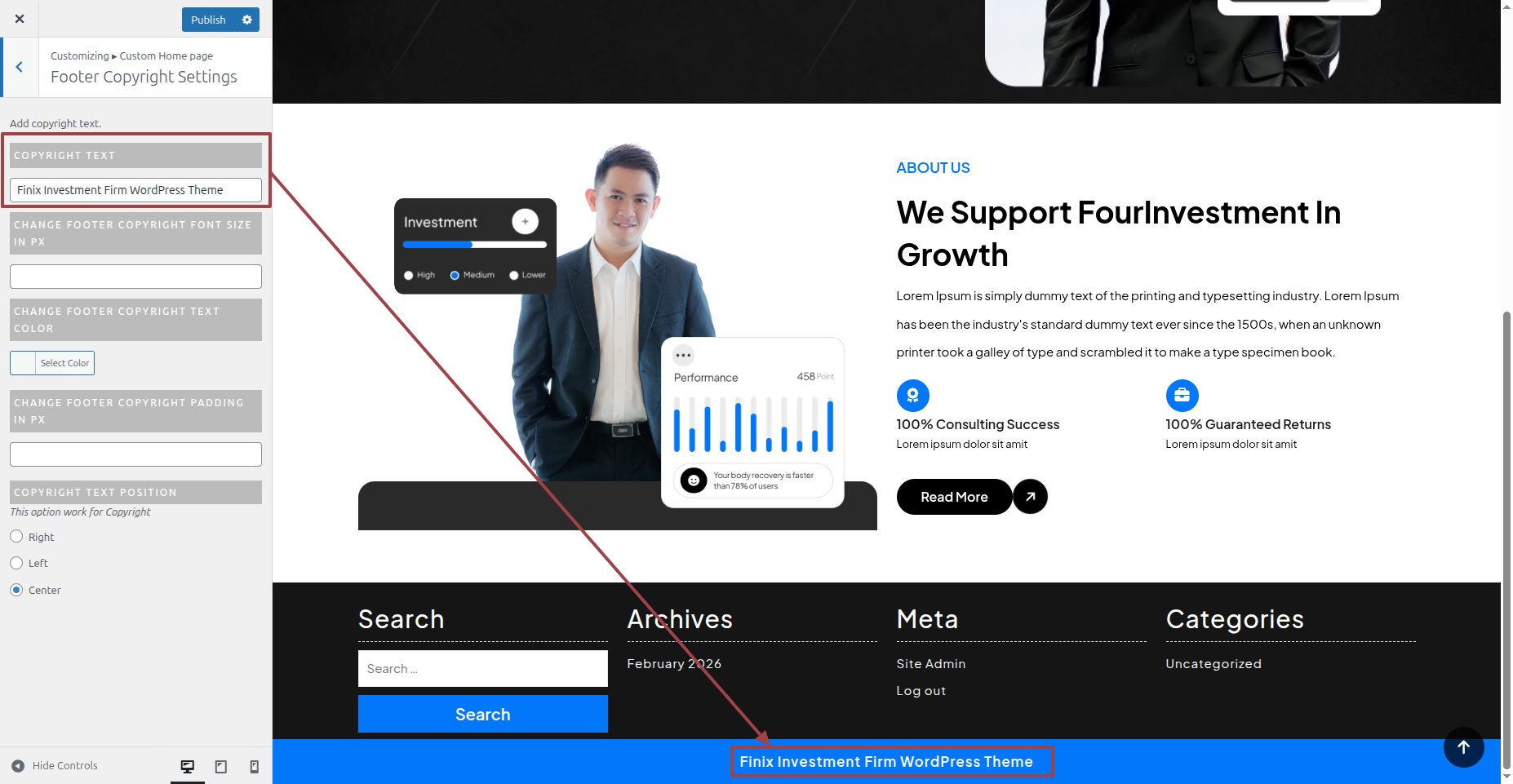Screen dimensions: 1513x784
Task: Switch to tablet preview icon
Action: pyautogui.click(x=221, y=766)
